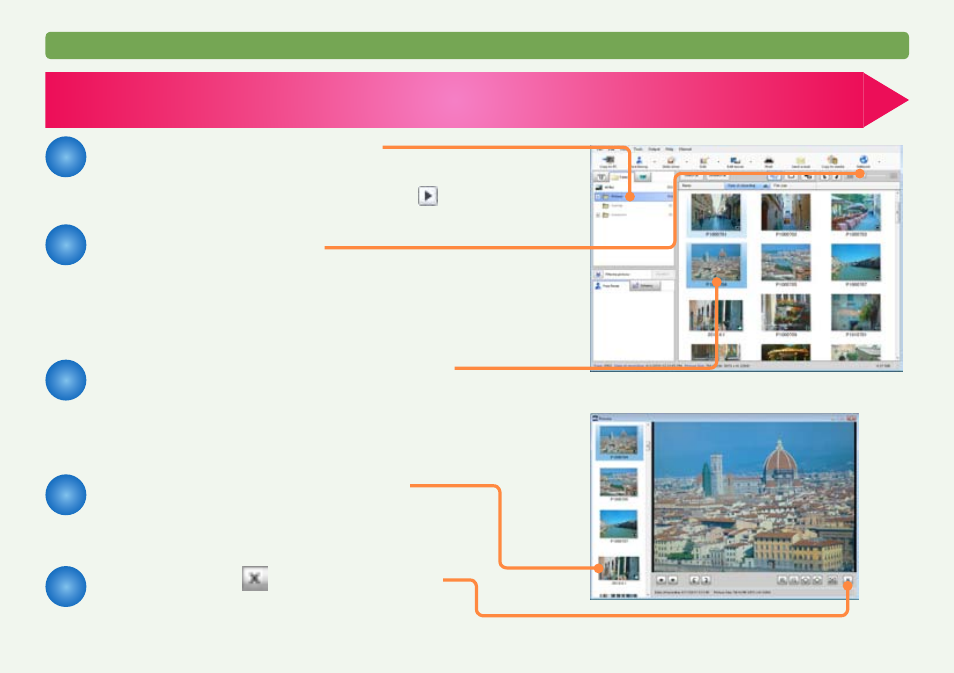Select the second view mode icon
Screen dimensions: 954x673
[791, 176]
